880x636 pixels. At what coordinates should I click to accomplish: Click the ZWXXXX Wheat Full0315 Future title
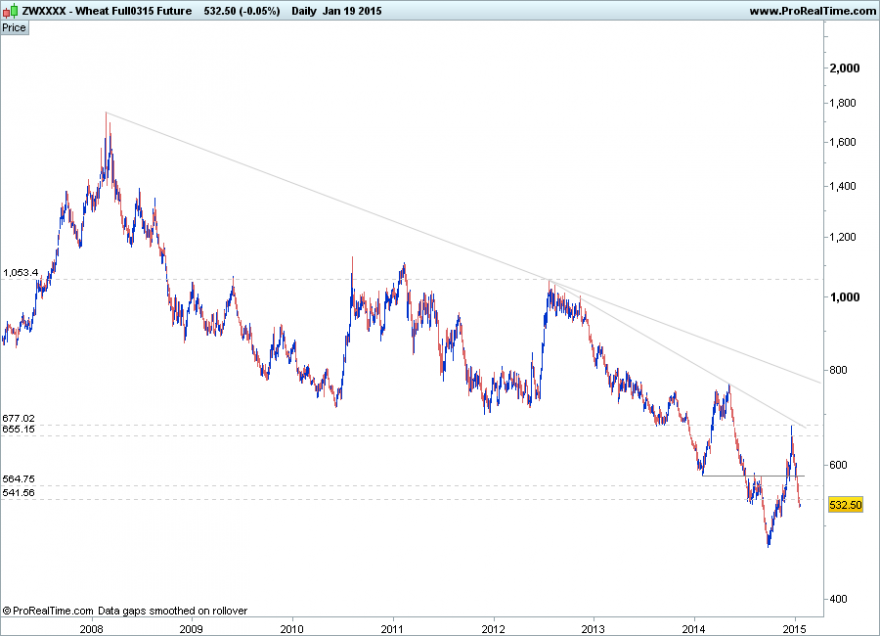(x=107, y=11)
